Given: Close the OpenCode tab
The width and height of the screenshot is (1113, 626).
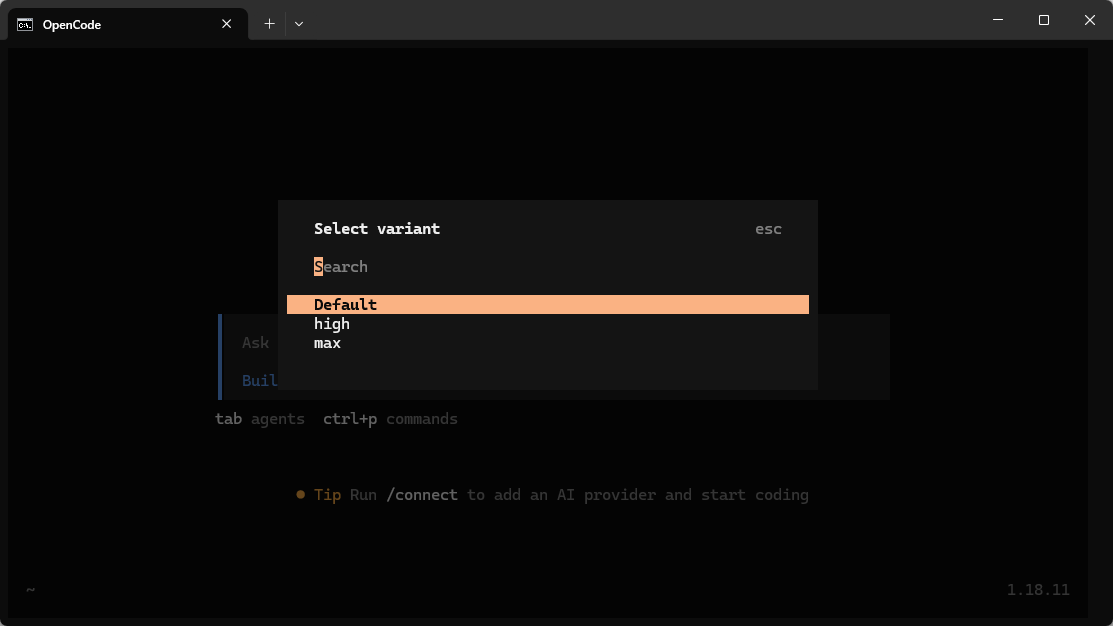Looking at the screenshot, I should 226,24.
